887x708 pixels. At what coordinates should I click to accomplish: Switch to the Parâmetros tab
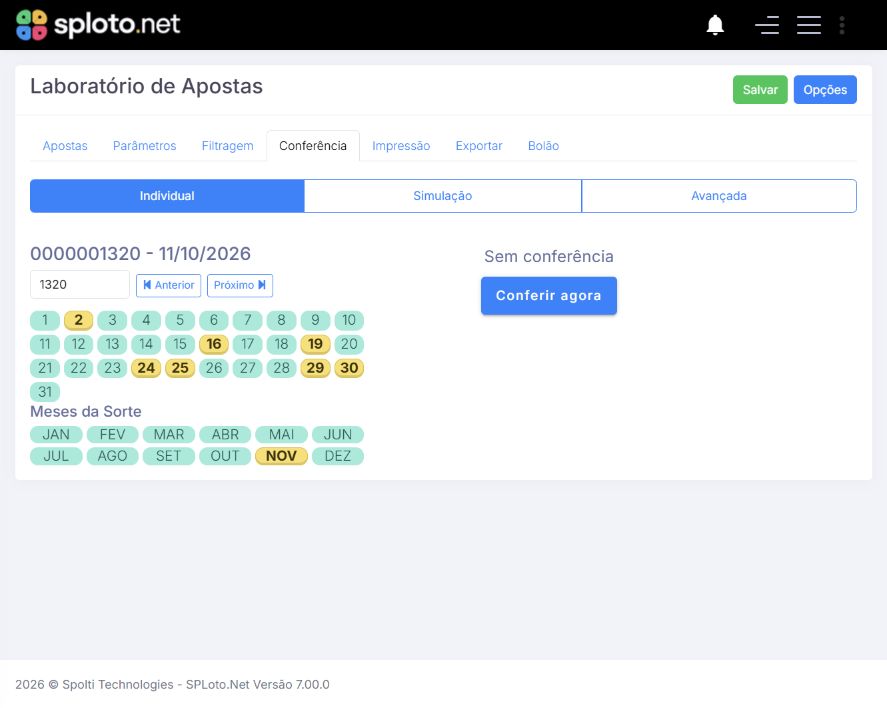[144, 146]
